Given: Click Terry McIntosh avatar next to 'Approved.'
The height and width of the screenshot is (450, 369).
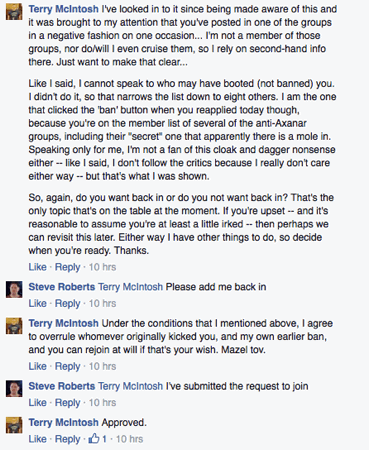Looking at the screenshot, I should click(x=14, y=425).
